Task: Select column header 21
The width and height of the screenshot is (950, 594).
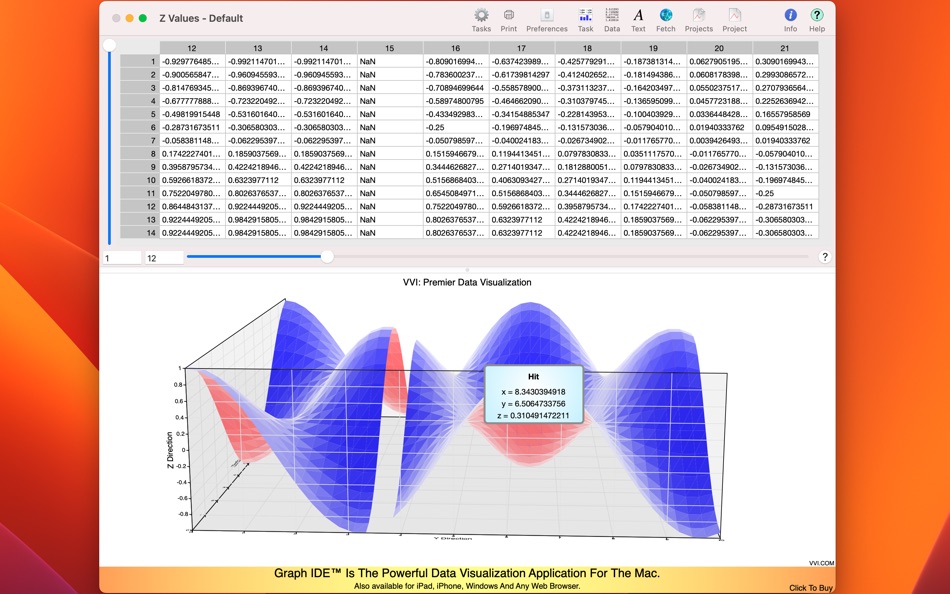Action: (785, 48)
